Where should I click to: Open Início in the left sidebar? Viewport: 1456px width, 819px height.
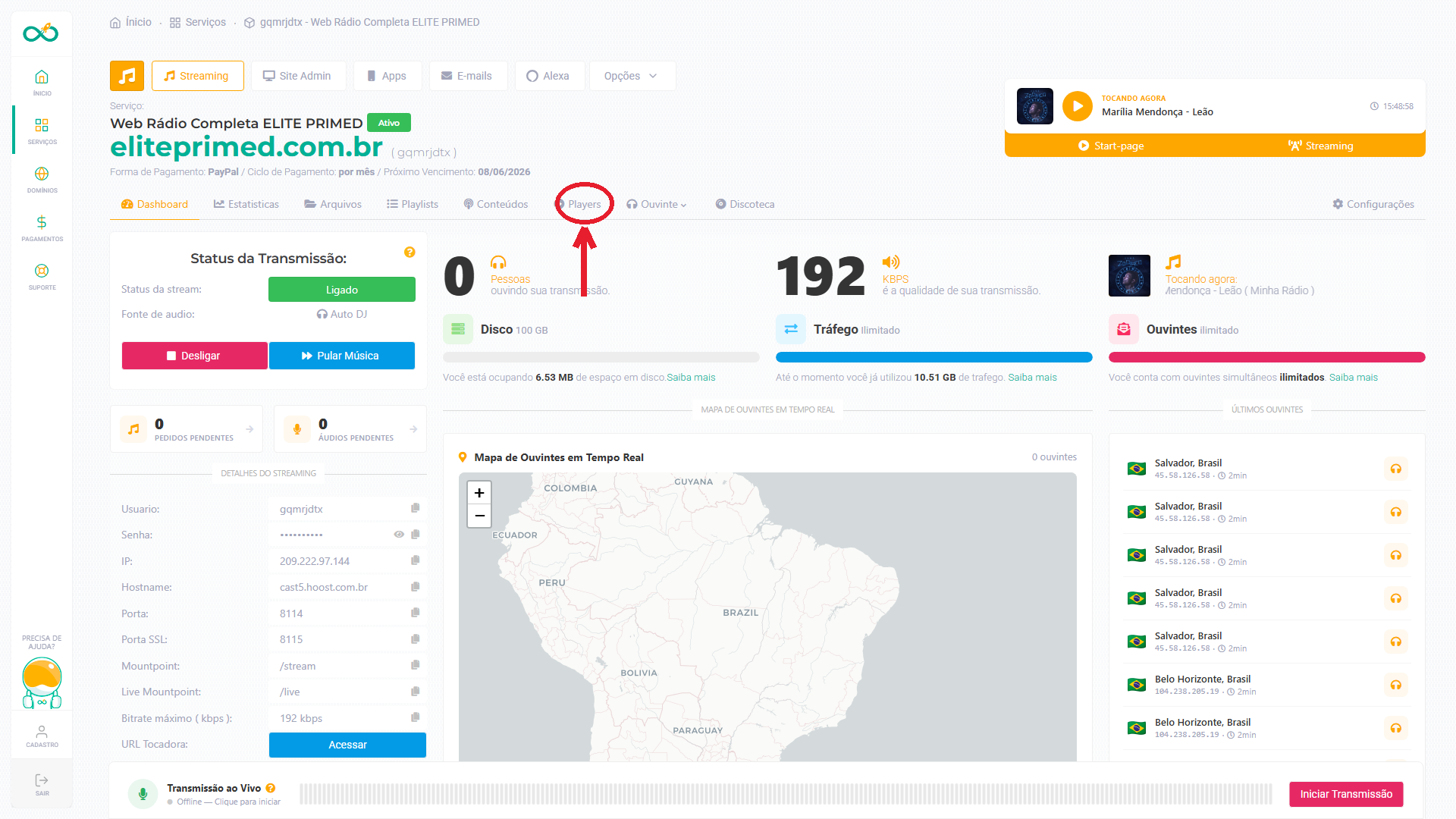pyautogui.click(x=42, y=83)
